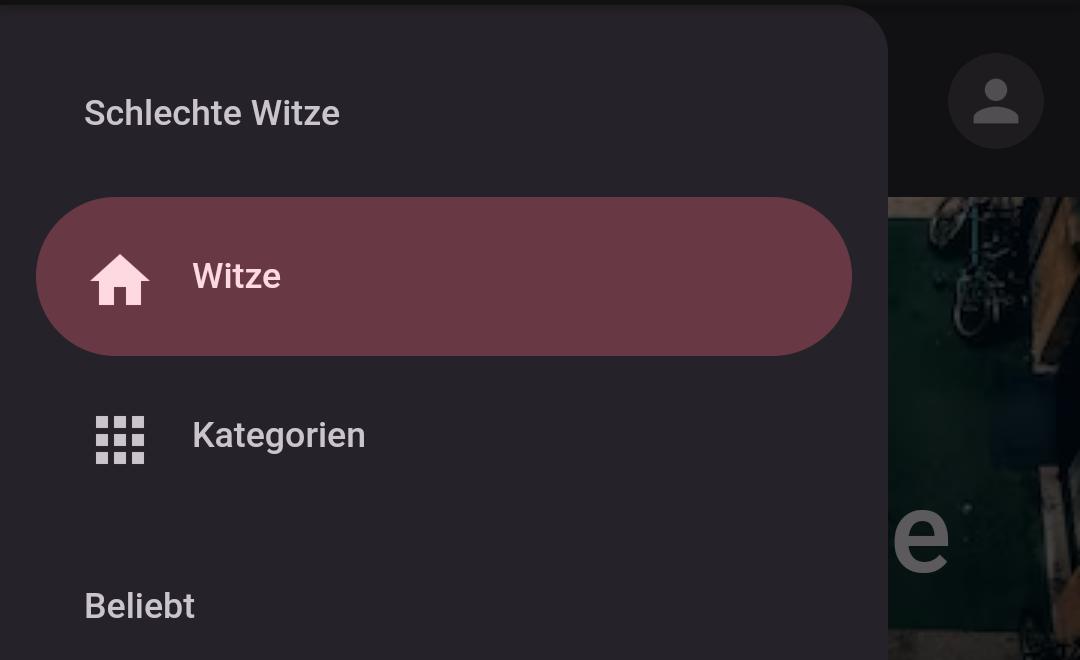
Task: Click the grid icon next to Kategorien
Action: click(x=120, y=439)
